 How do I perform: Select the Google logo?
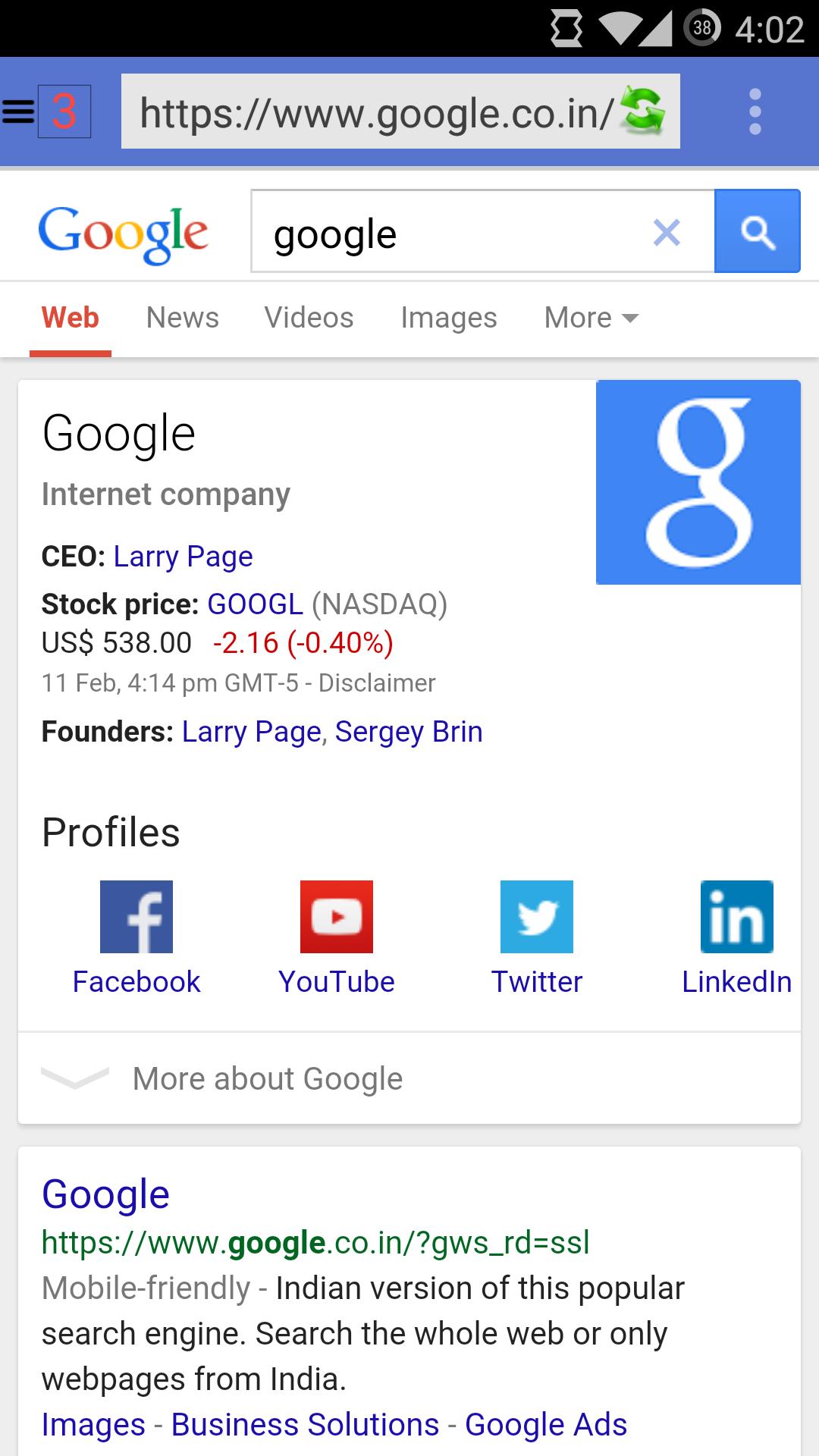[124, 231]
